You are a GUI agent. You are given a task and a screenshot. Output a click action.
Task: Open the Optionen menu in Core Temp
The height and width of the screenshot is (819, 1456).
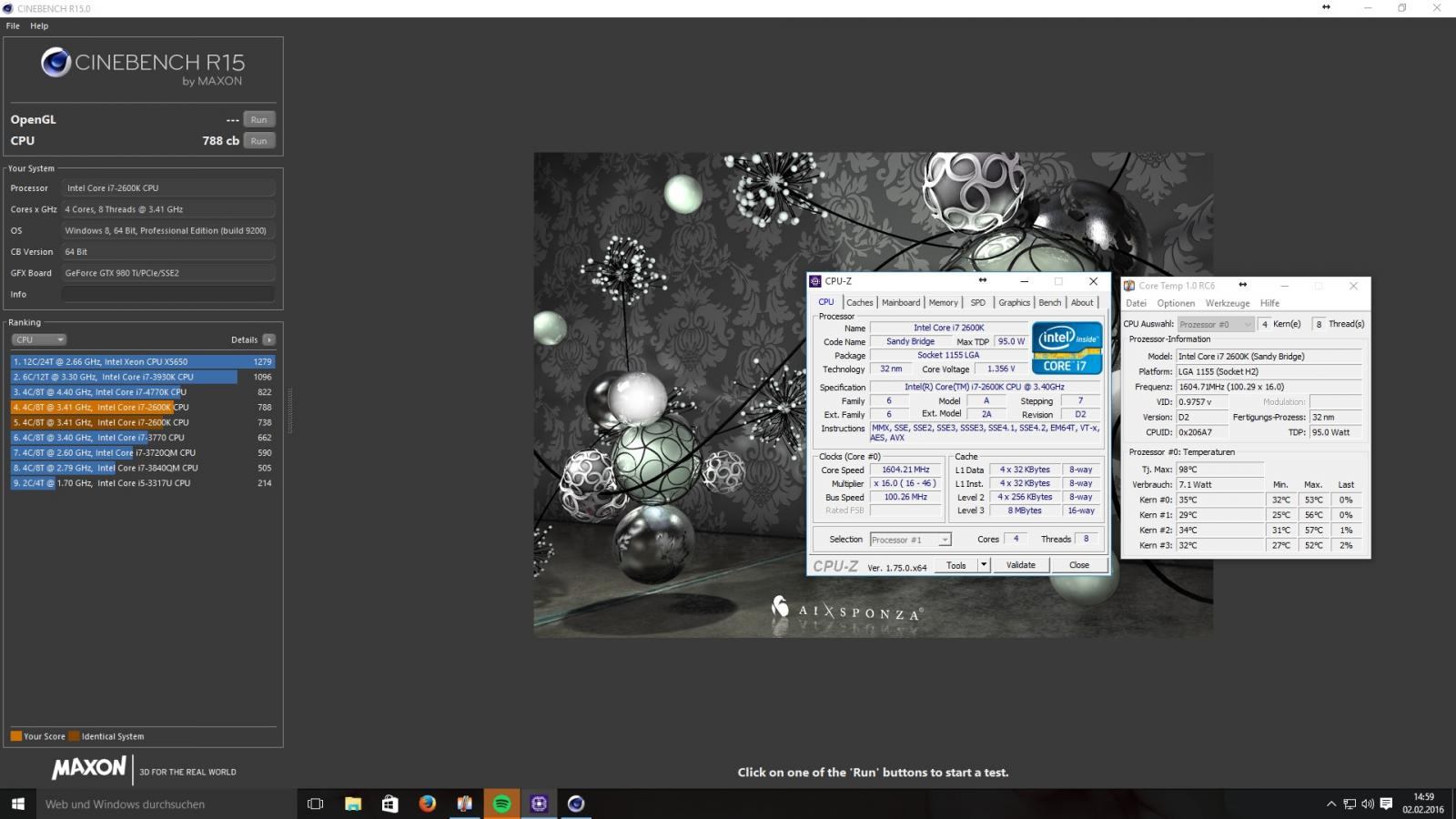[1176, 303]
